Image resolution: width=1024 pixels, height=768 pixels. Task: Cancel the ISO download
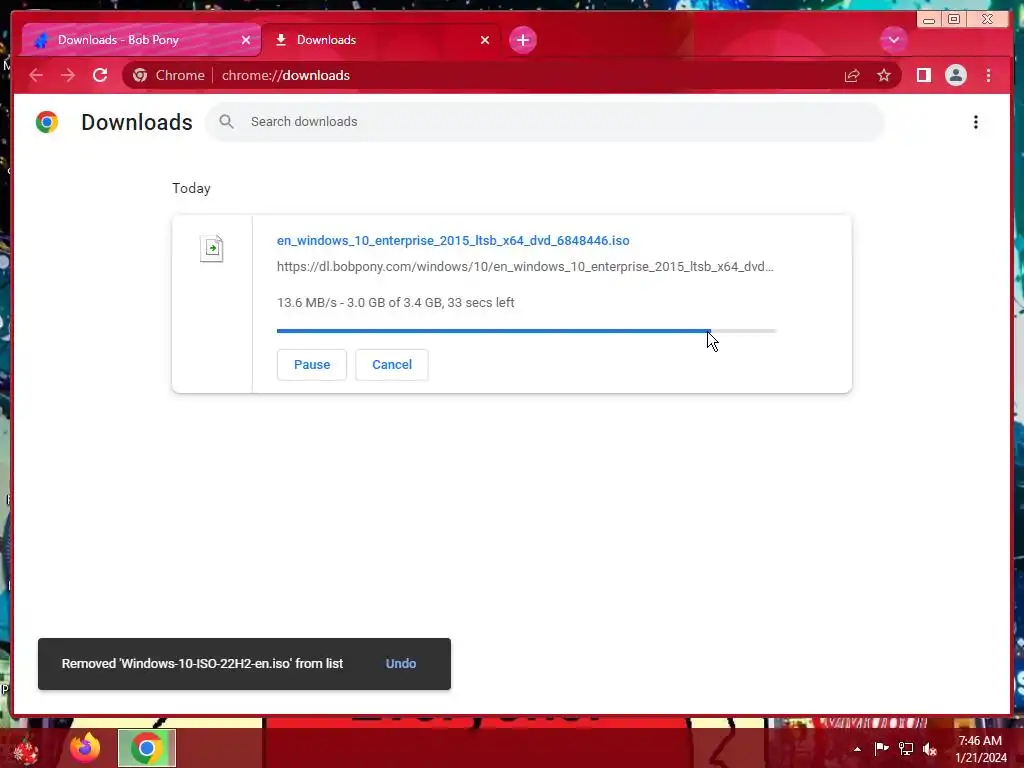click(392, 364)
